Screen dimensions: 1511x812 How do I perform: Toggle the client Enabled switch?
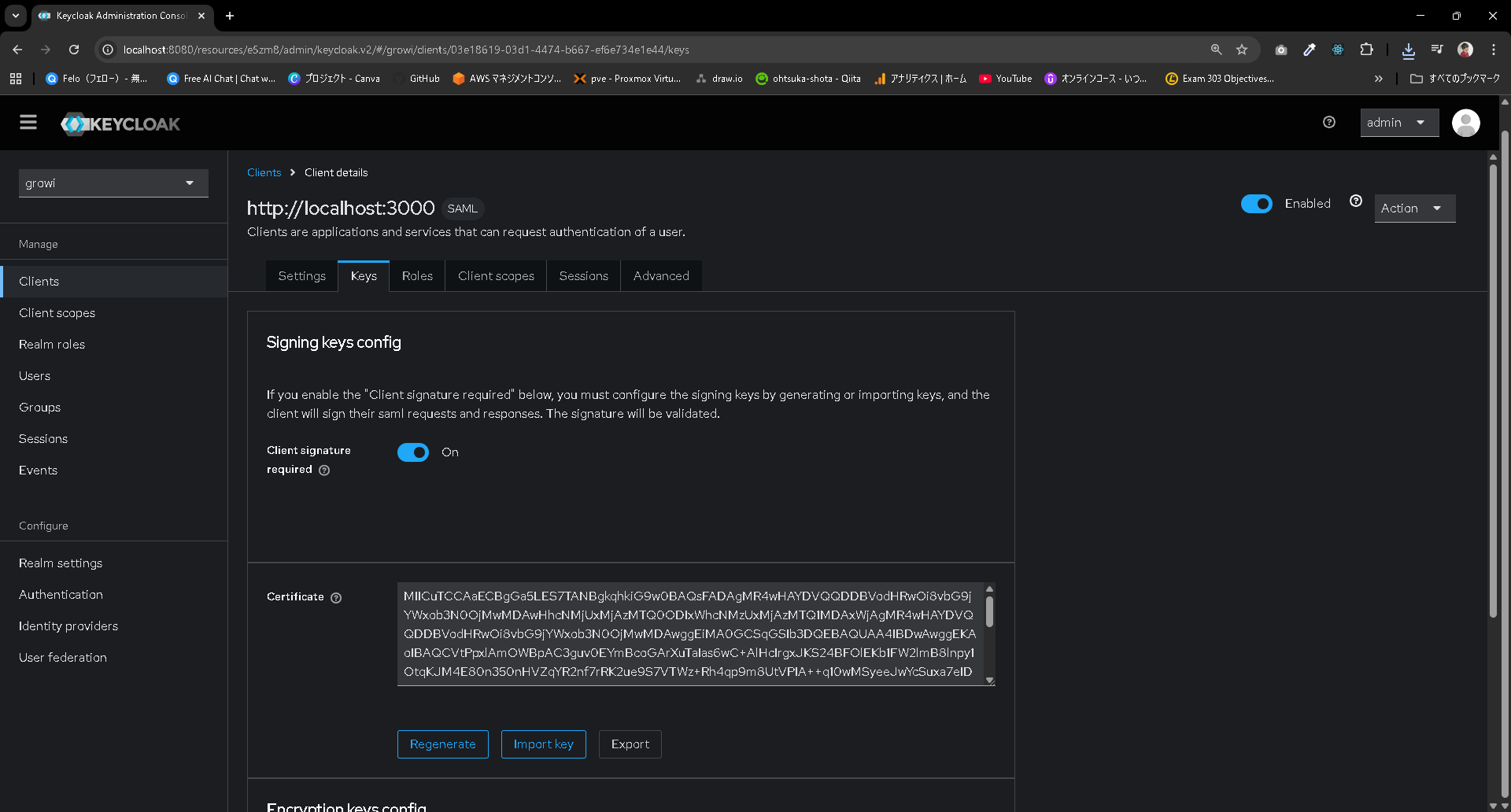pyautogui.click(x=1257, y=204)
